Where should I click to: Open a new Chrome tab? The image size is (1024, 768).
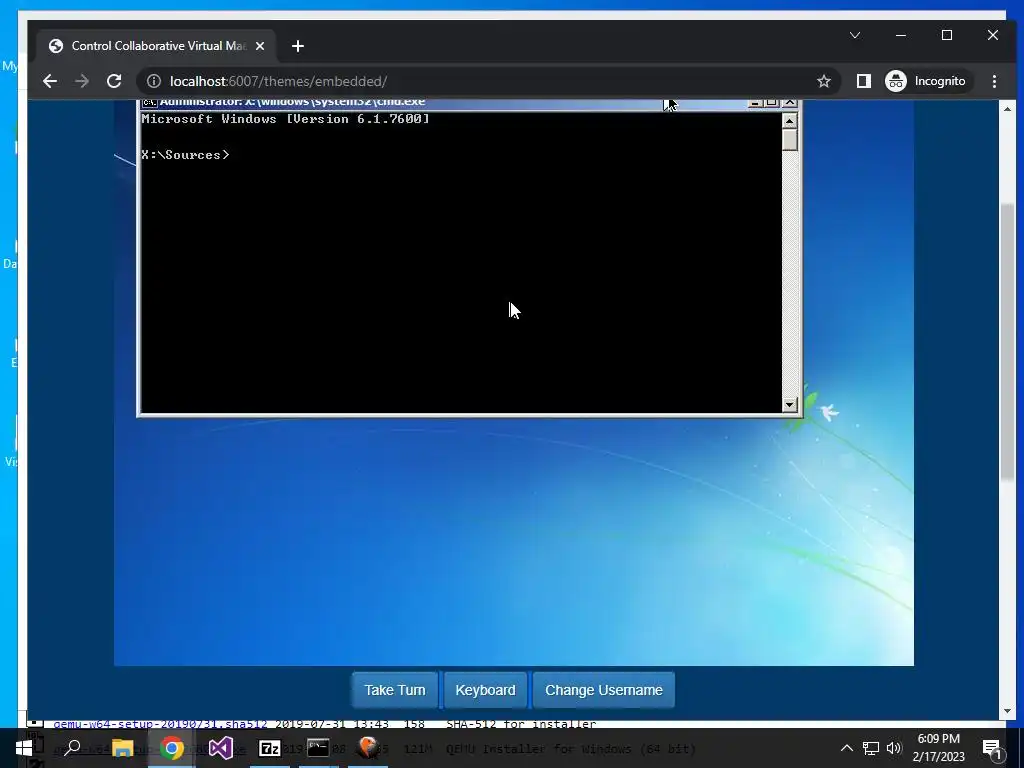[x=298, y=46]
